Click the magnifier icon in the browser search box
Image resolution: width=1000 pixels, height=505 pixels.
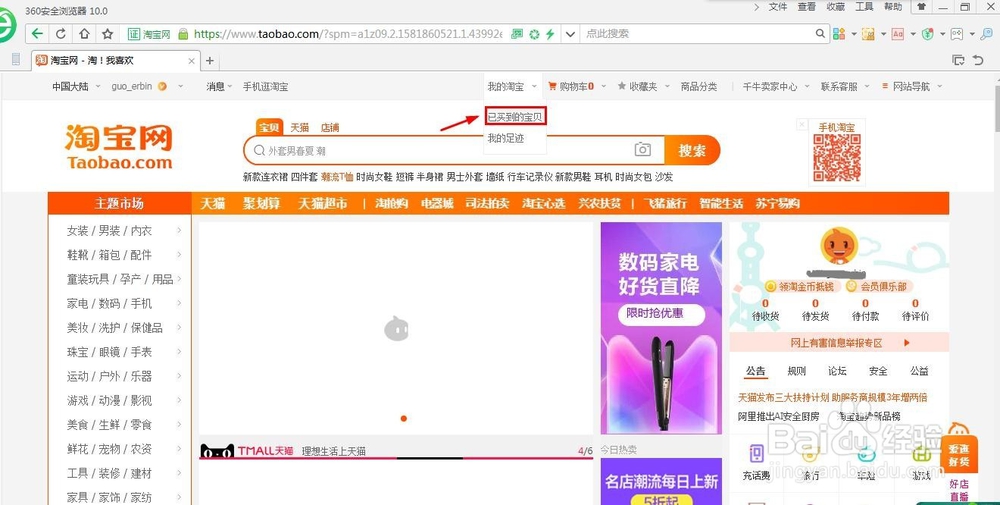[x=821, y=34]
